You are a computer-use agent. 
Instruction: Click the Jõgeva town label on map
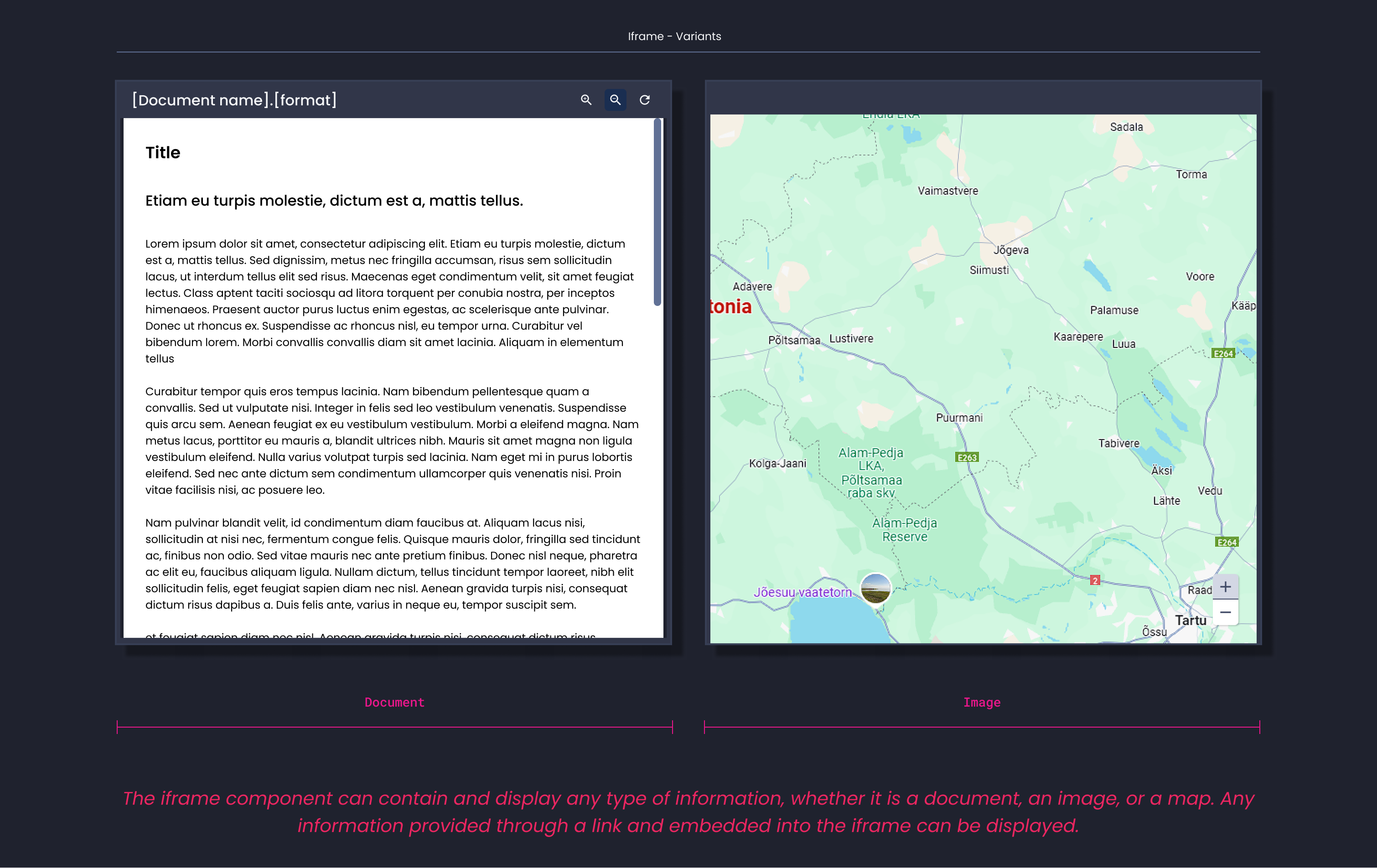coord(1010,250)
